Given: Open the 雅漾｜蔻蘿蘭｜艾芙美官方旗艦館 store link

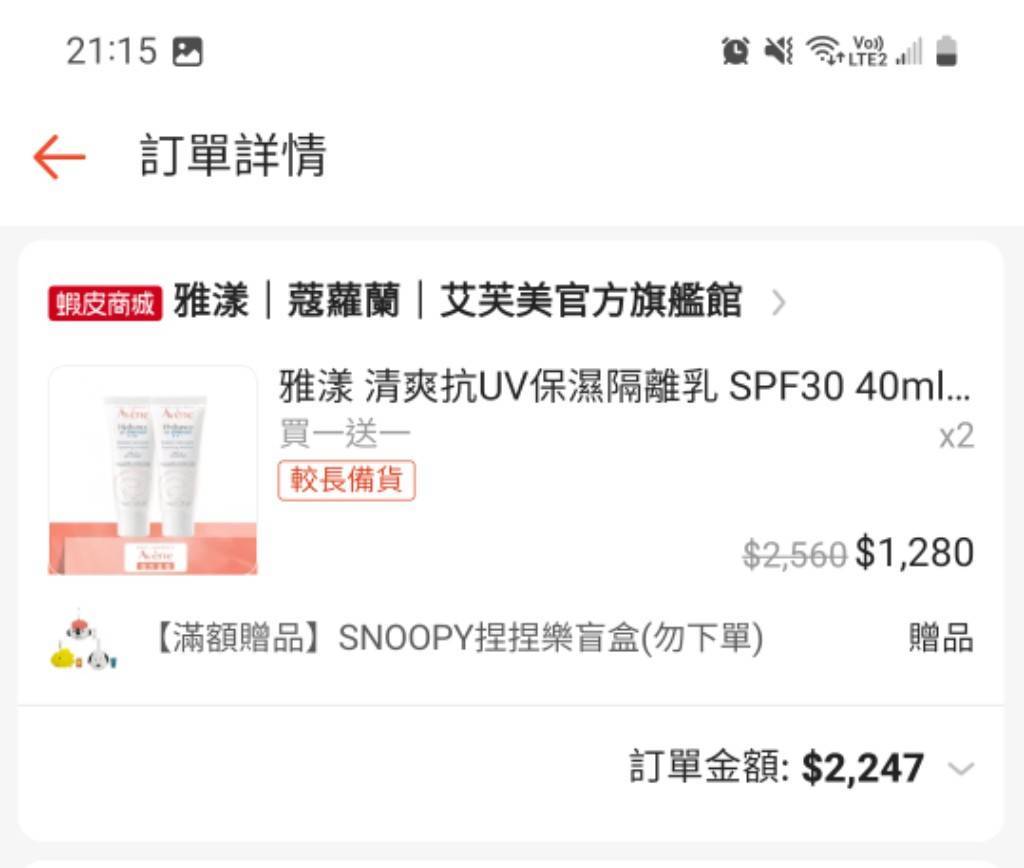Looking at the screenshot, I should [457, 301].
